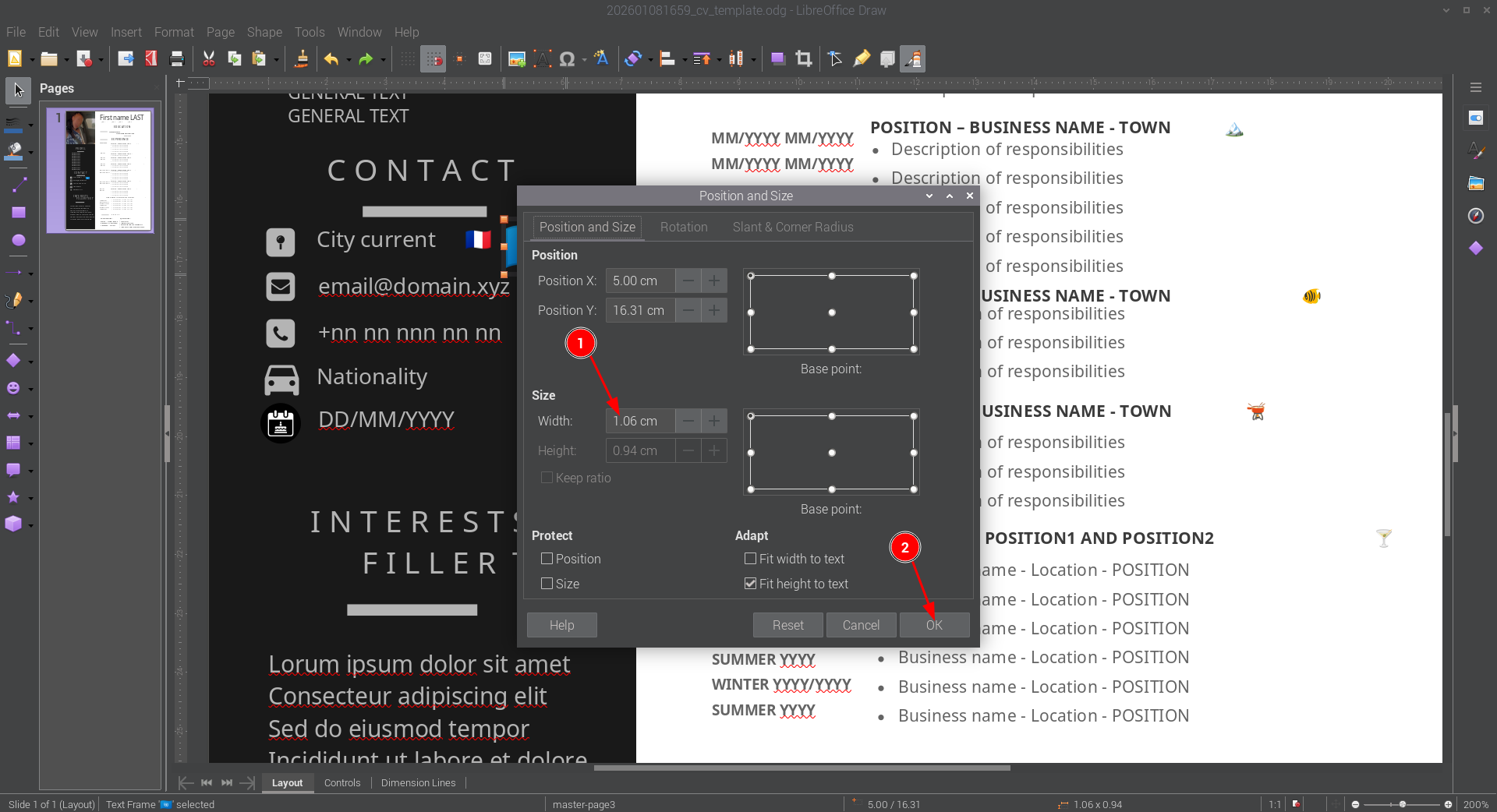Click the Crop Image tool icon
This screenshot has width=1497, height=812.
coord(803,58)
